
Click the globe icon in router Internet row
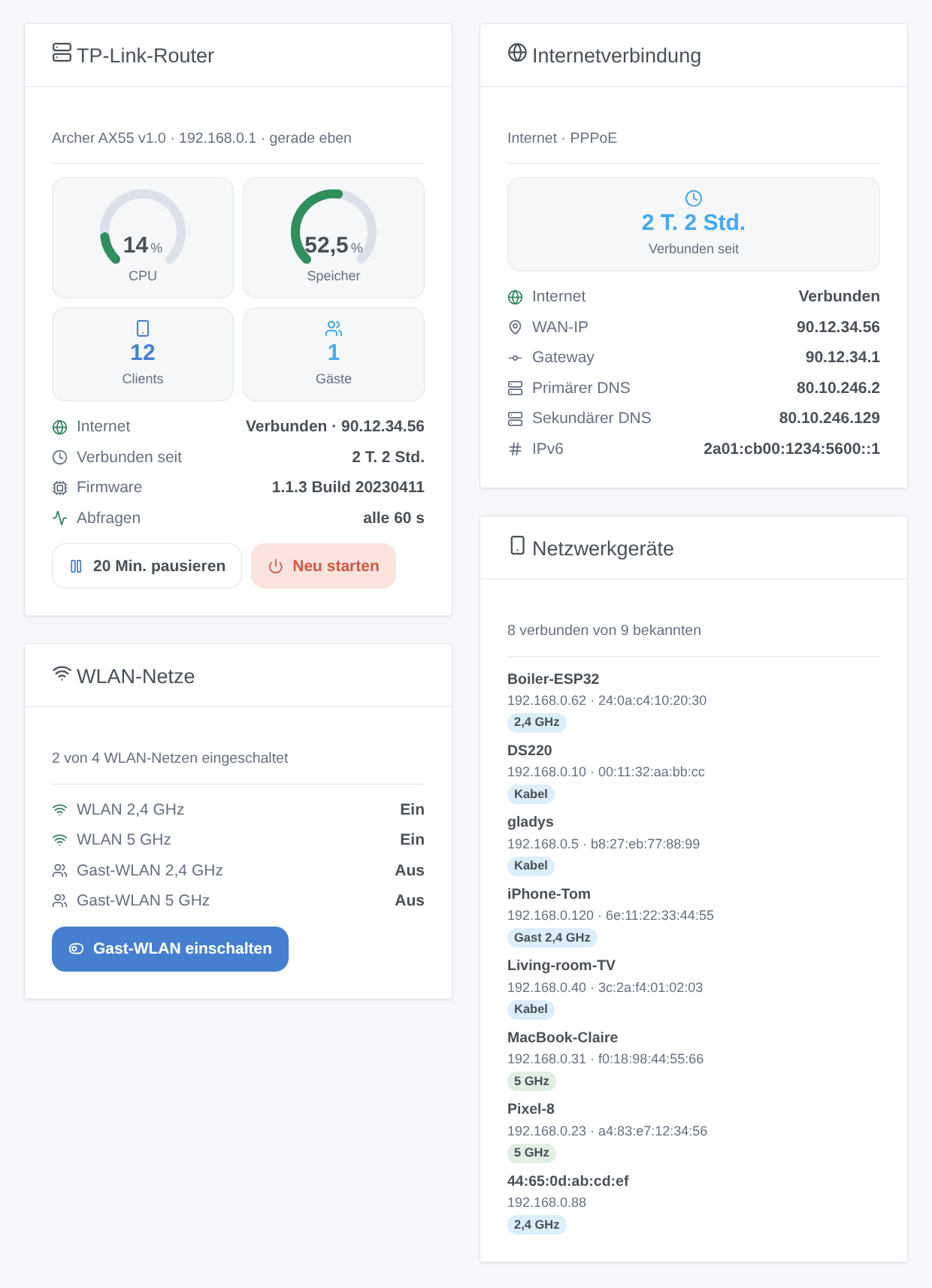[x=60, y=427]
